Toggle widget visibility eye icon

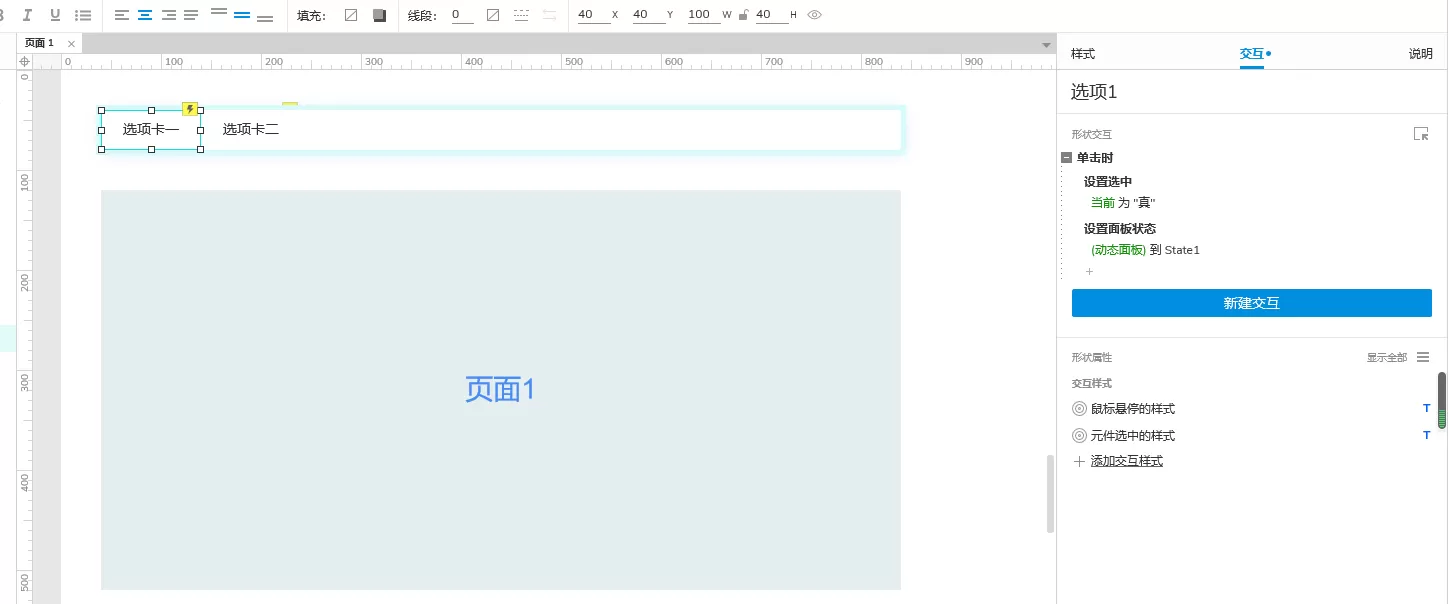814,15
